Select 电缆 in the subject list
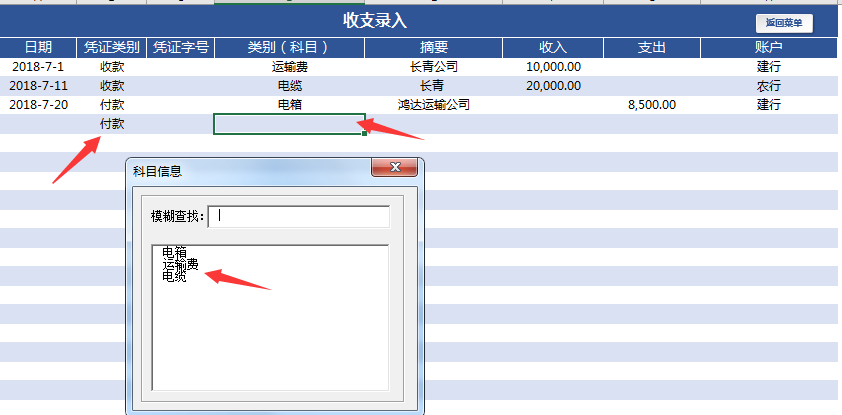 tap(174, 277)
